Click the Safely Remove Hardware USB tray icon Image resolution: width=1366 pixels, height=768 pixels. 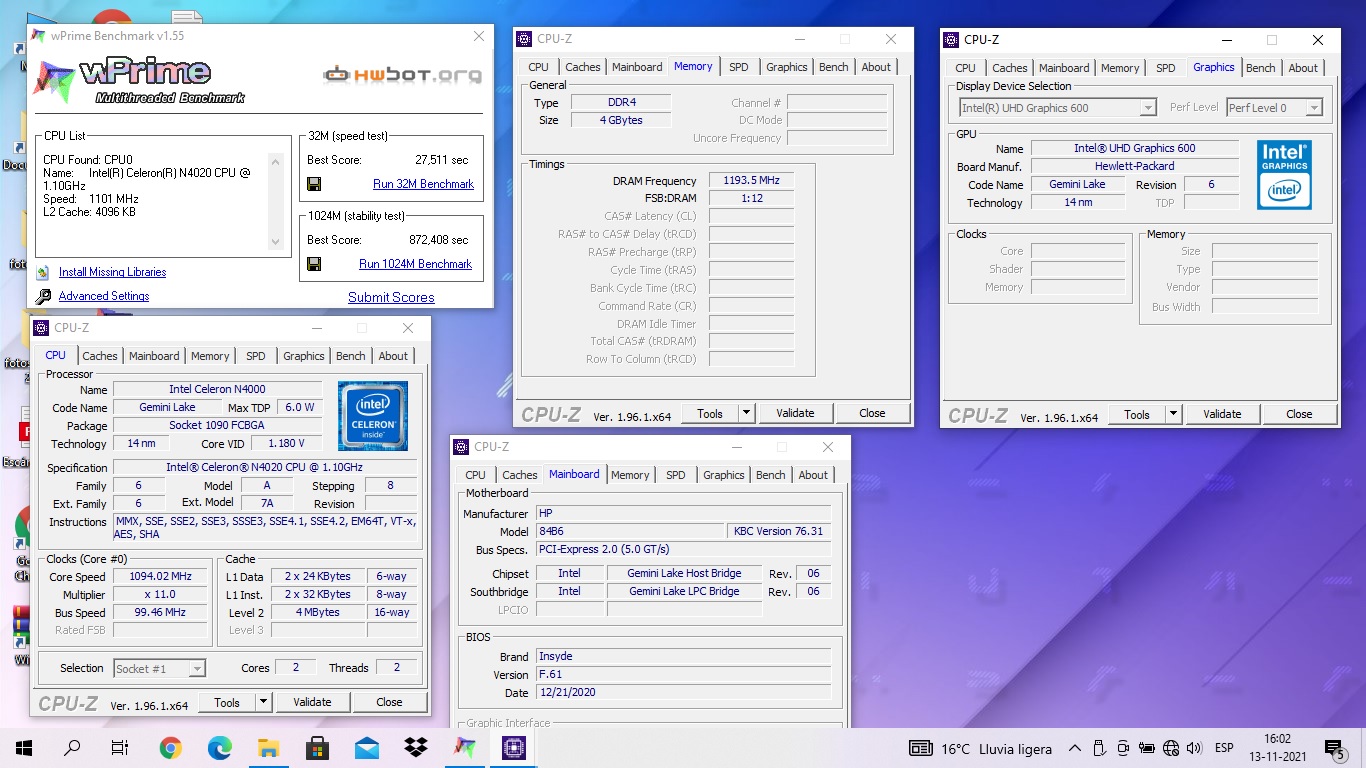(1099, 748)
